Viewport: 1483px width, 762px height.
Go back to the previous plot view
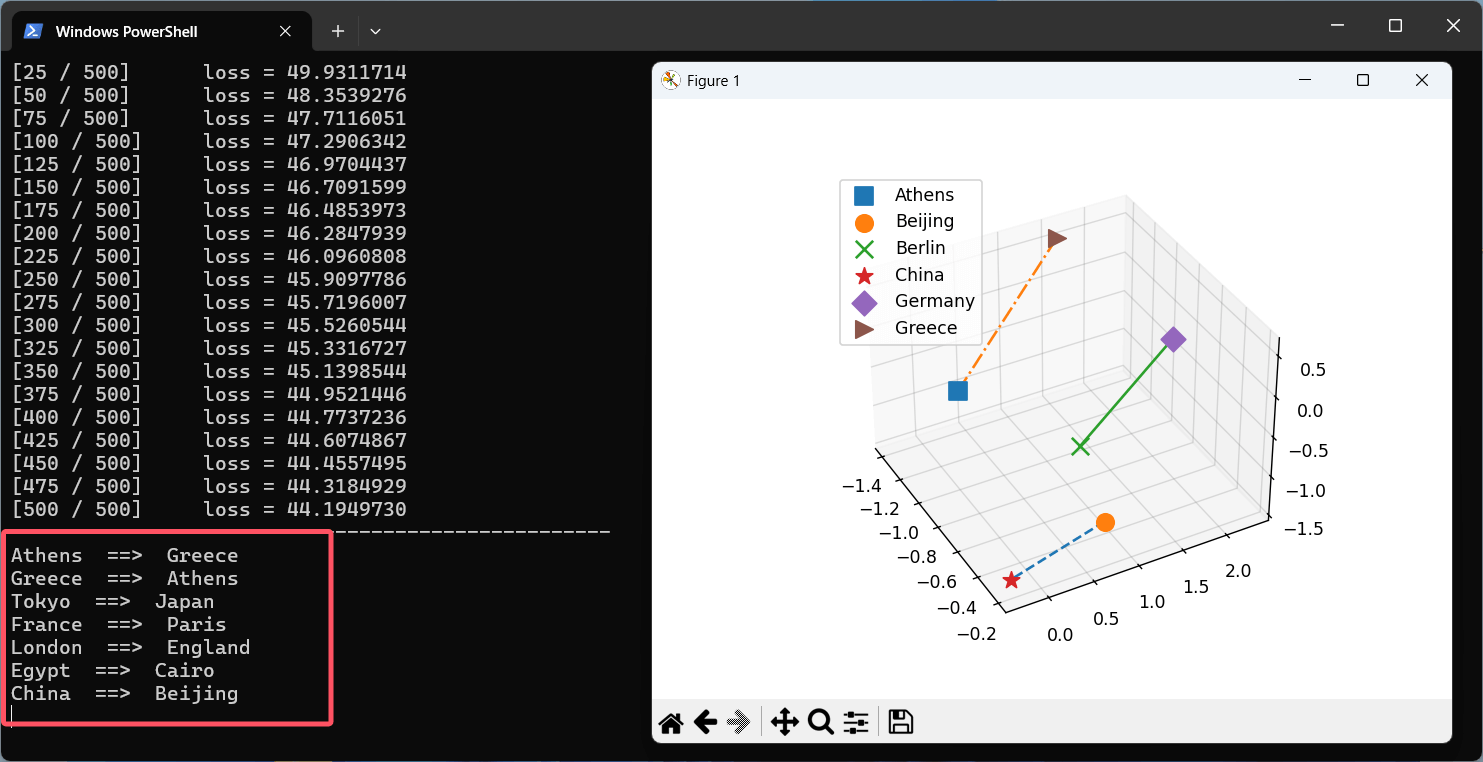coord(704,721)
